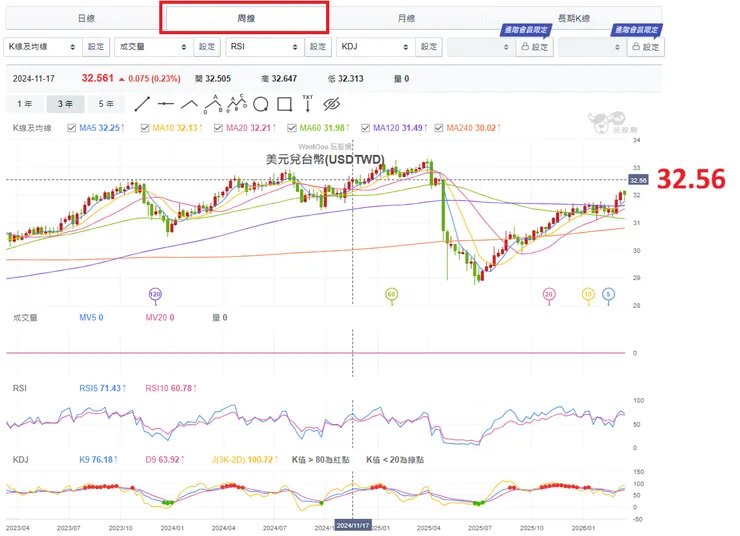Select the TXT text annotation tool
The height and width of the screenshot is (536, 740).
click(308, 103)
